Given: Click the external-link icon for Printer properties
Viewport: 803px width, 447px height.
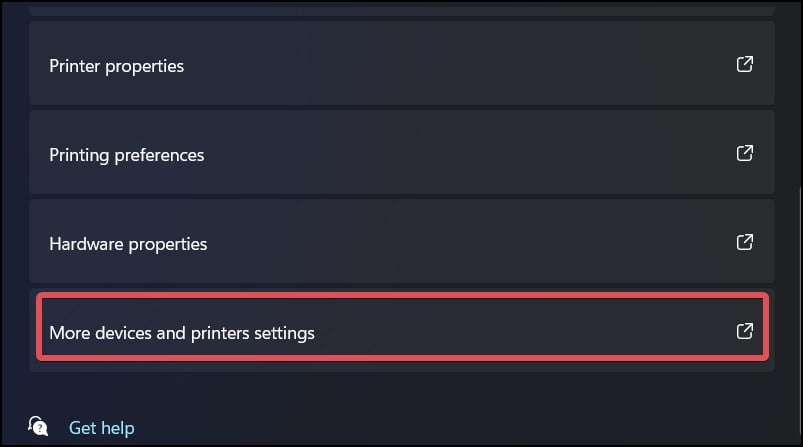Looking at the screenshot, I should click(745, 64).
